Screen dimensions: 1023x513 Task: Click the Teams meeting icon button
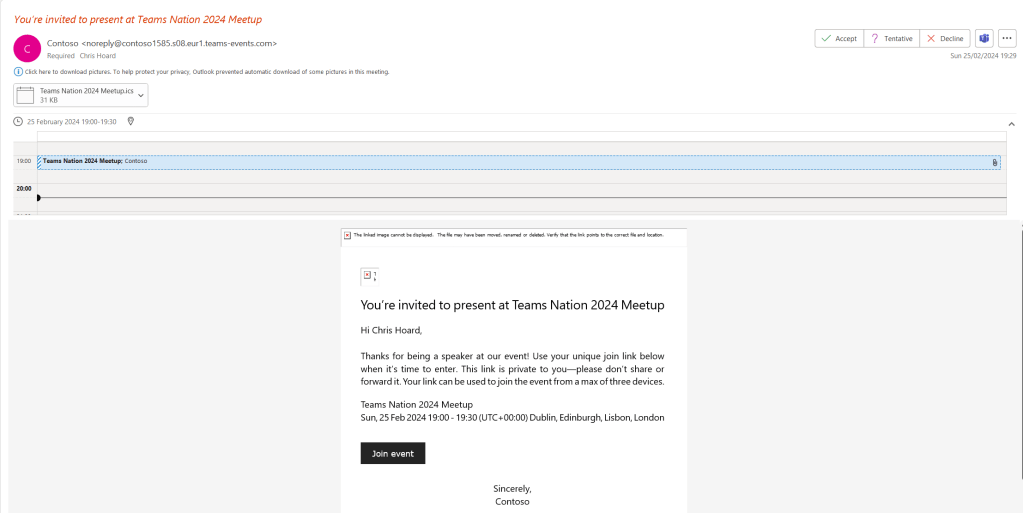[984, 38]
